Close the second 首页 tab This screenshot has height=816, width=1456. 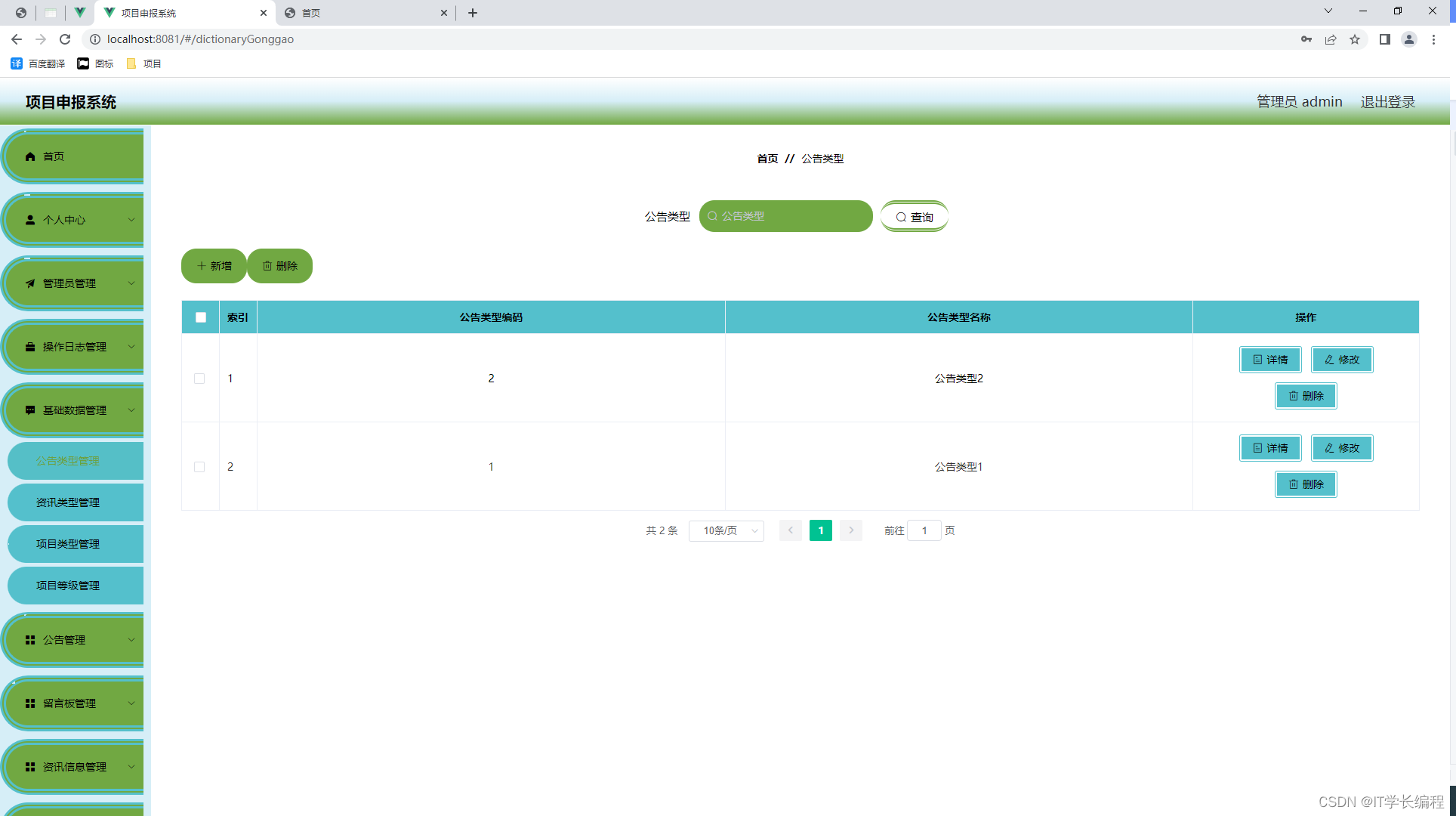(444, 13)
